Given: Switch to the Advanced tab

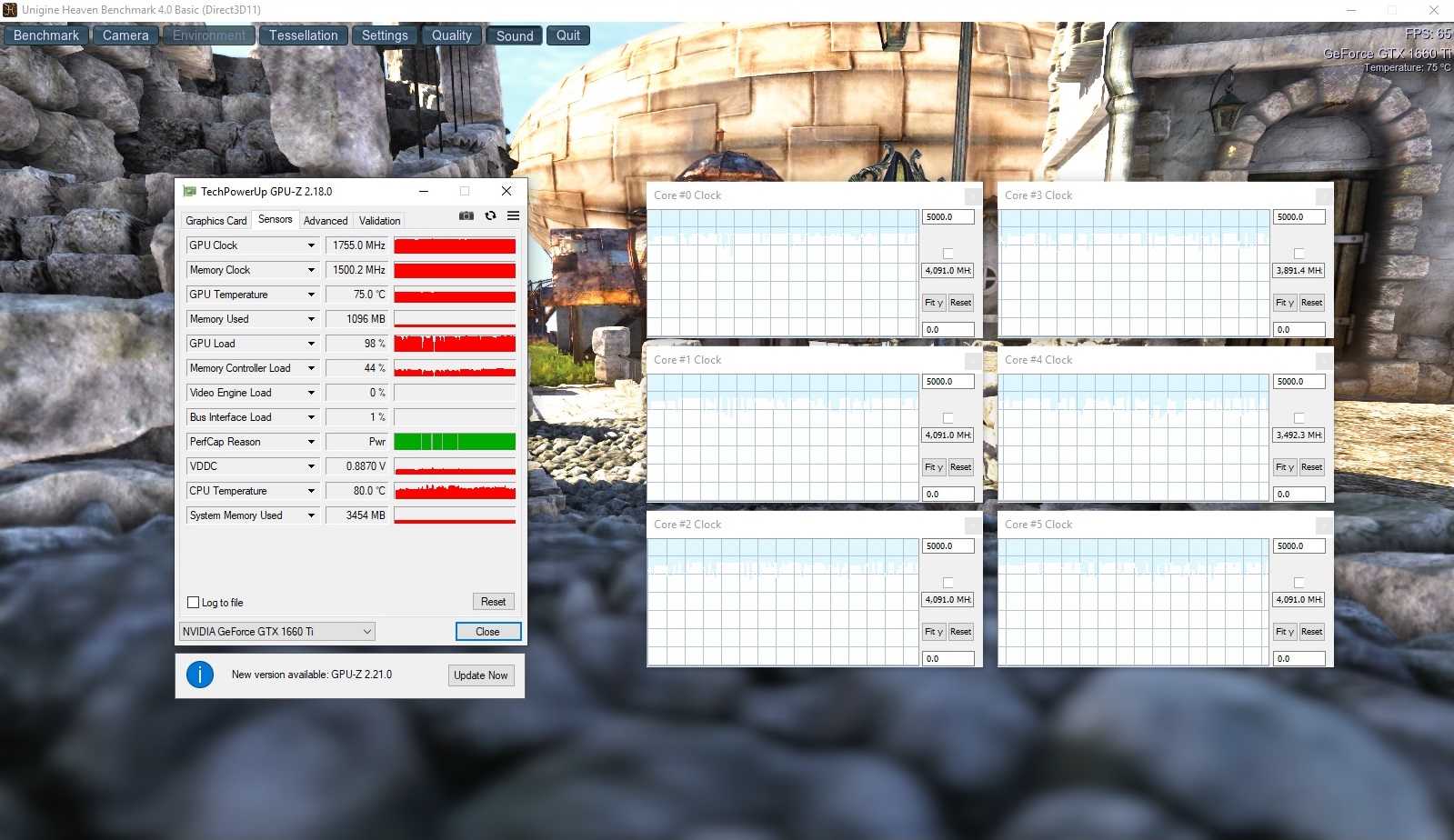Looking at the screenshot, I should [x=326, y=221].
